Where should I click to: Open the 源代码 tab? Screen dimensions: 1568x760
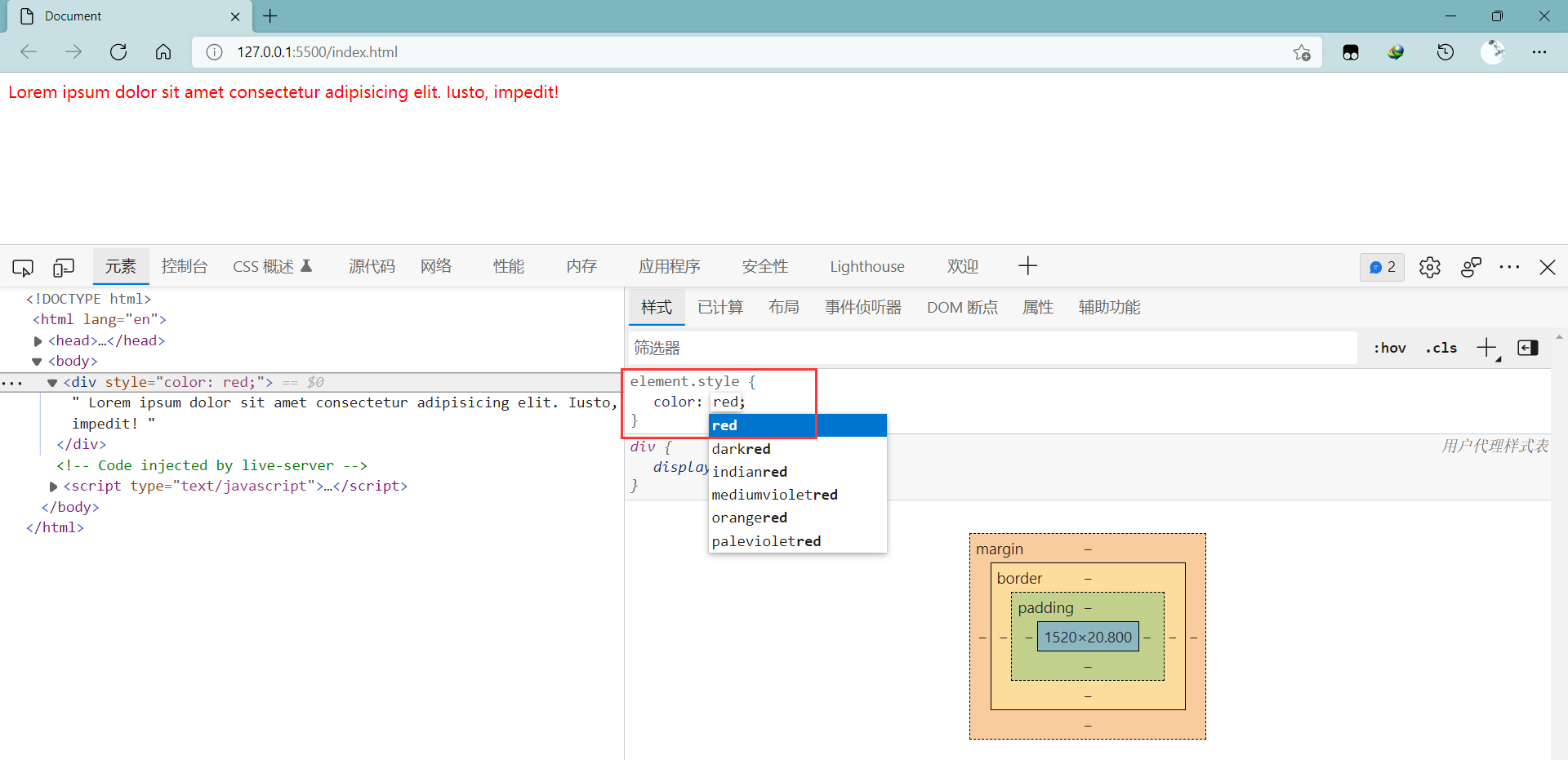pos(372,267)
